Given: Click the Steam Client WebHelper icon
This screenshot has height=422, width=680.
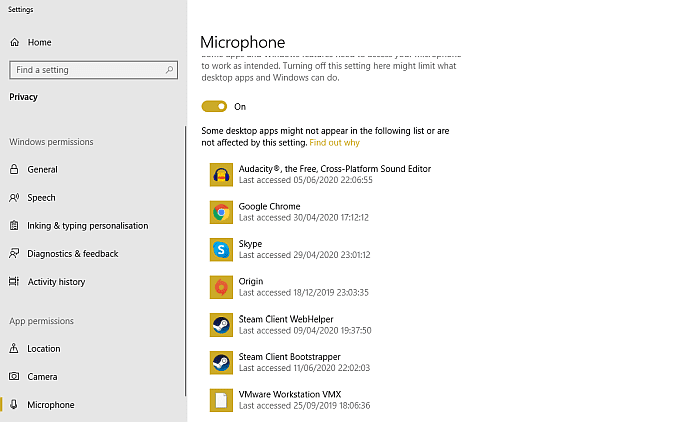Looking at the screenshot, I should (x=221, y=325).
